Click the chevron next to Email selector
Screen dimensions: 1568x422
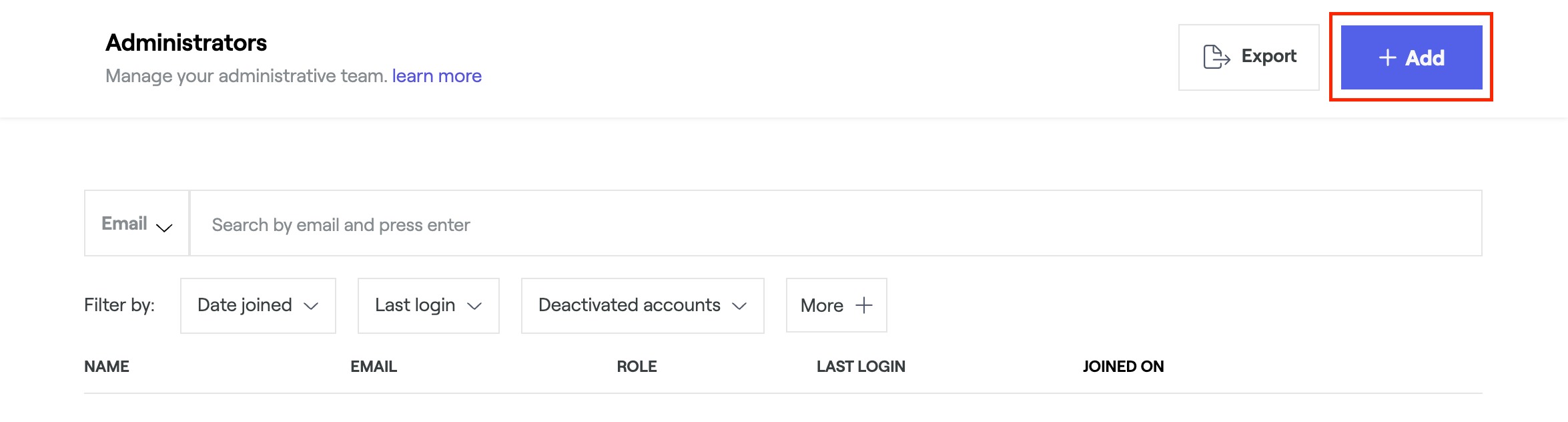pos(164,228)
